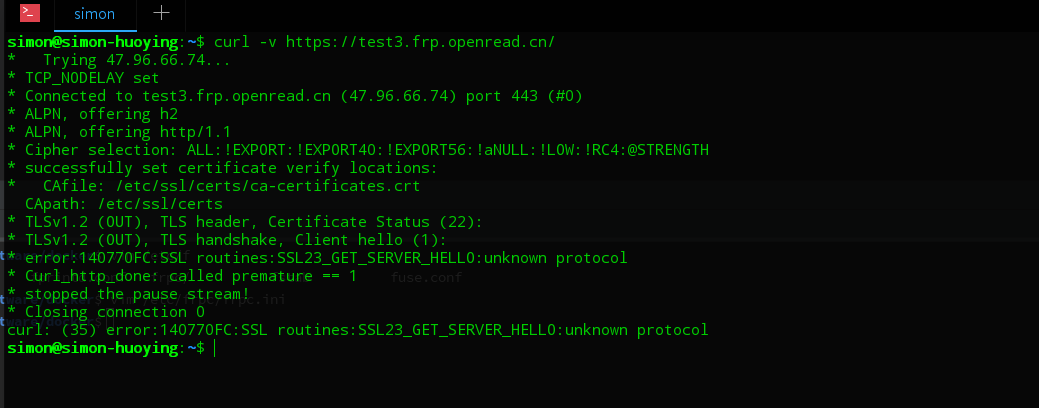Click the 'ALPN, offering h2' line
Viewport: 1039px width, 408px height.
92,114
